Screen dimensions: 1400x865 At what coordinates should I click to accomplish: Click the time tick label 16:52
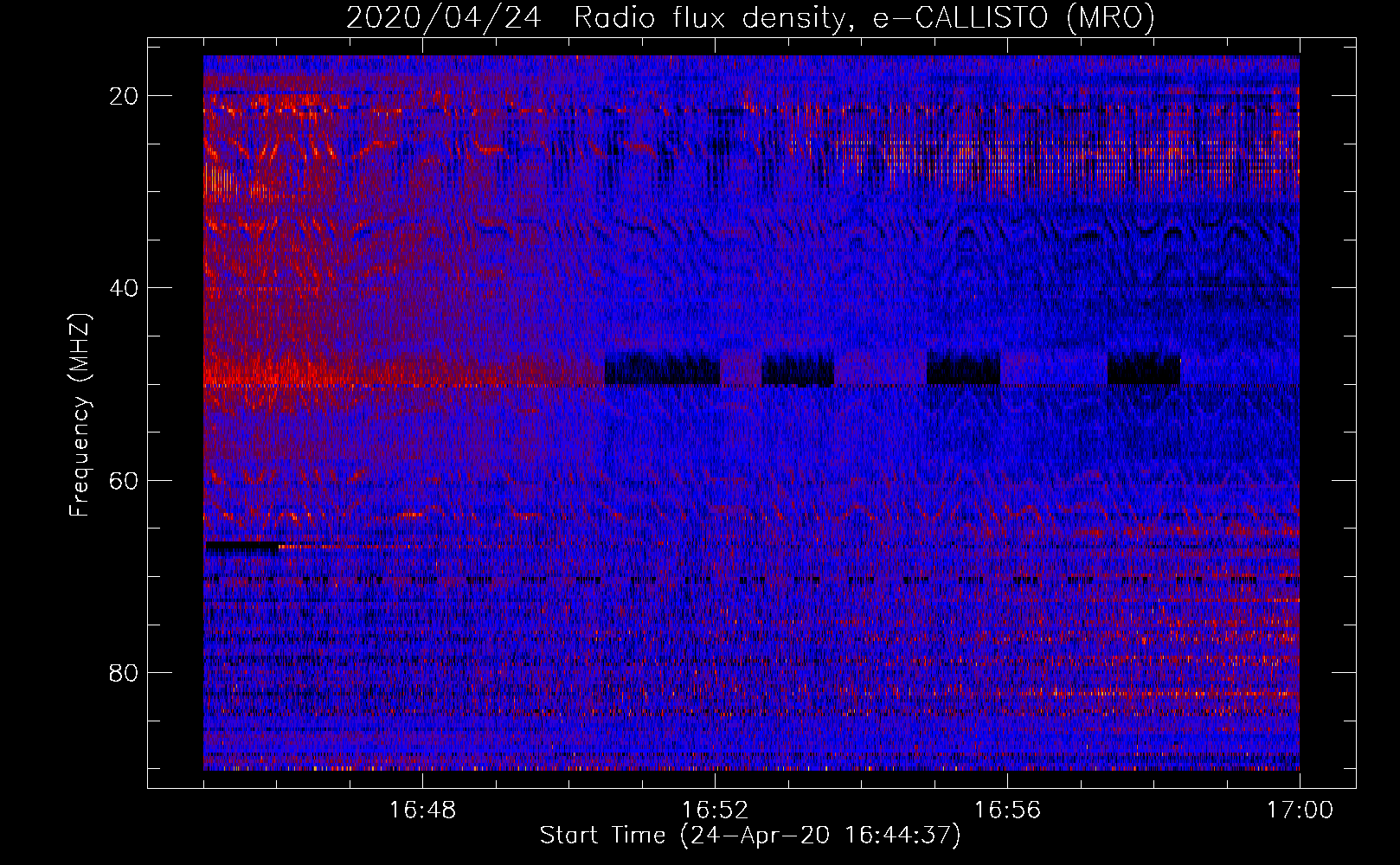point(715,811)
